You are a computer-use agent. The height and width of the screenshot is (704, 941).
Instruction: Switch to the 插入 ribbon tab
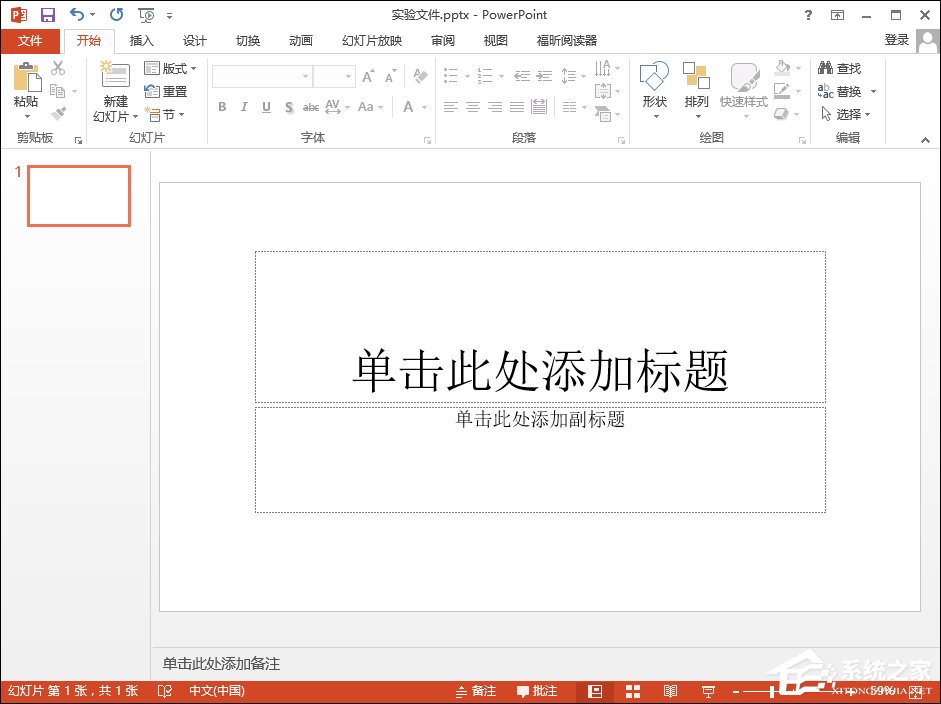[140, 40]
